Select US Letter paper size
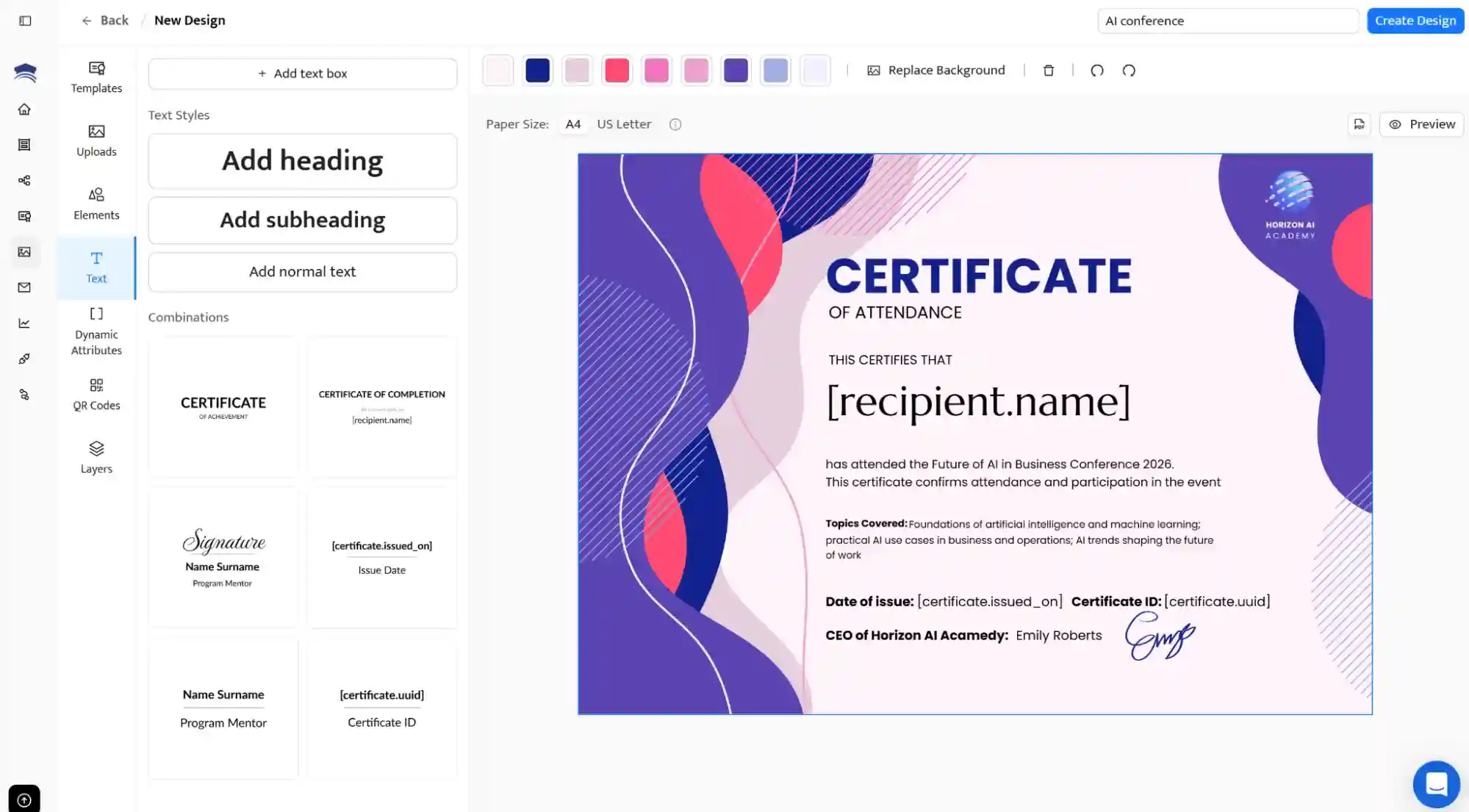Viewport: 1469px width, 812px height. (624, 124)
